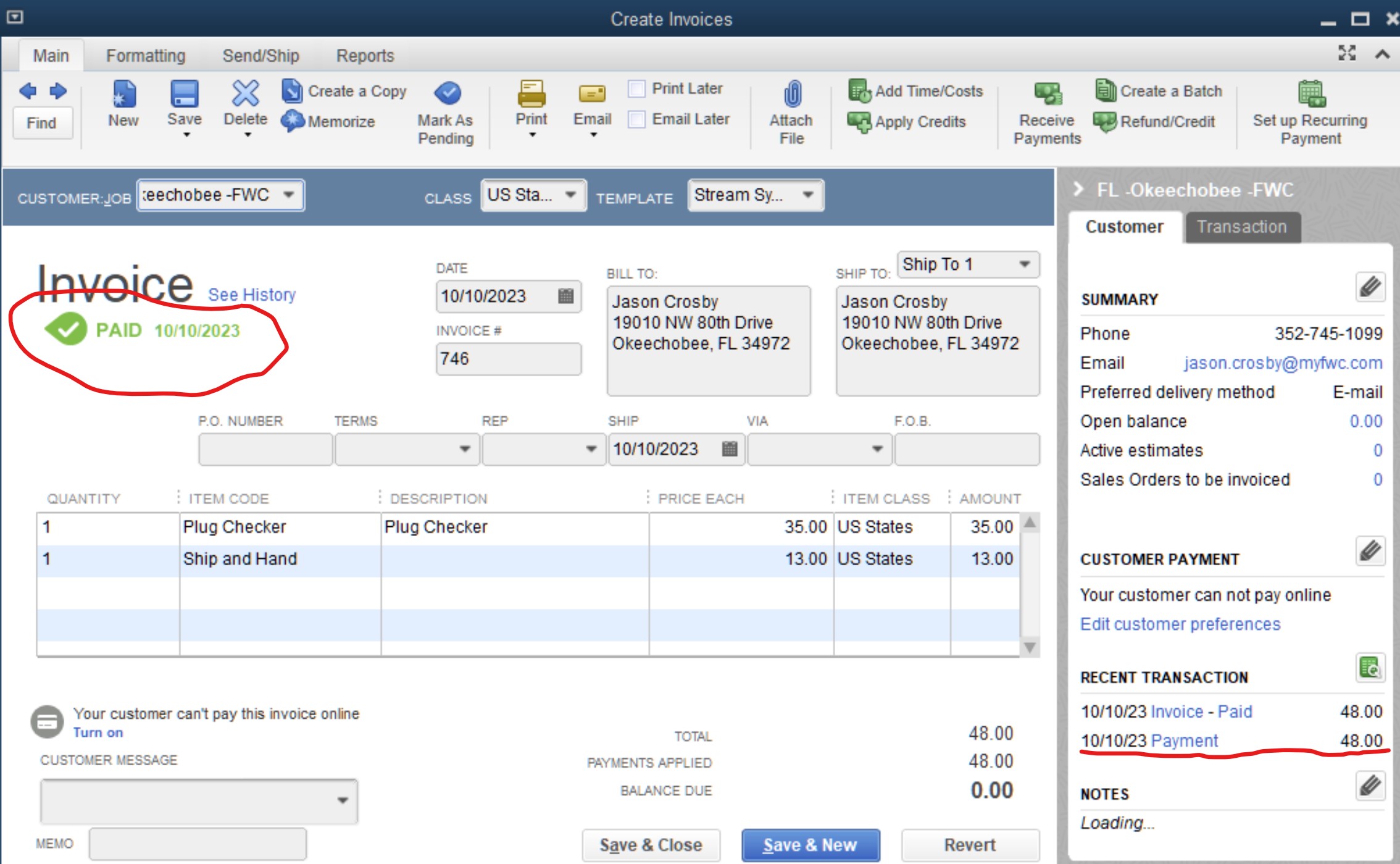
Task: Click the pencil edit icon next to Summary
Action: click(x=1369, y=286)
